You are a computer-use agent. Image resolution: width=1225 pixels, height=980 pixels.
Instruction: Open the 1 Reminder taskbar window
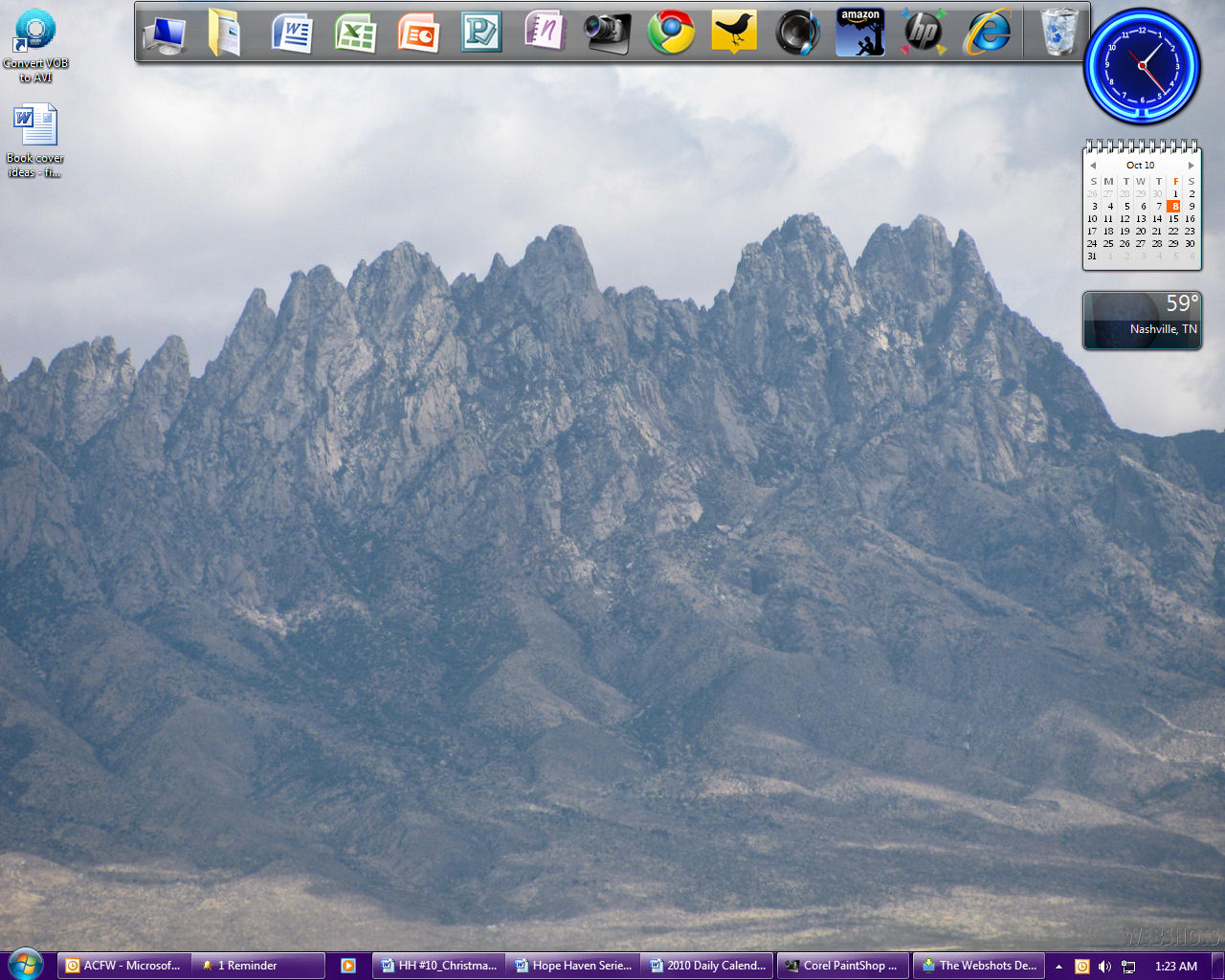point(256,966)
